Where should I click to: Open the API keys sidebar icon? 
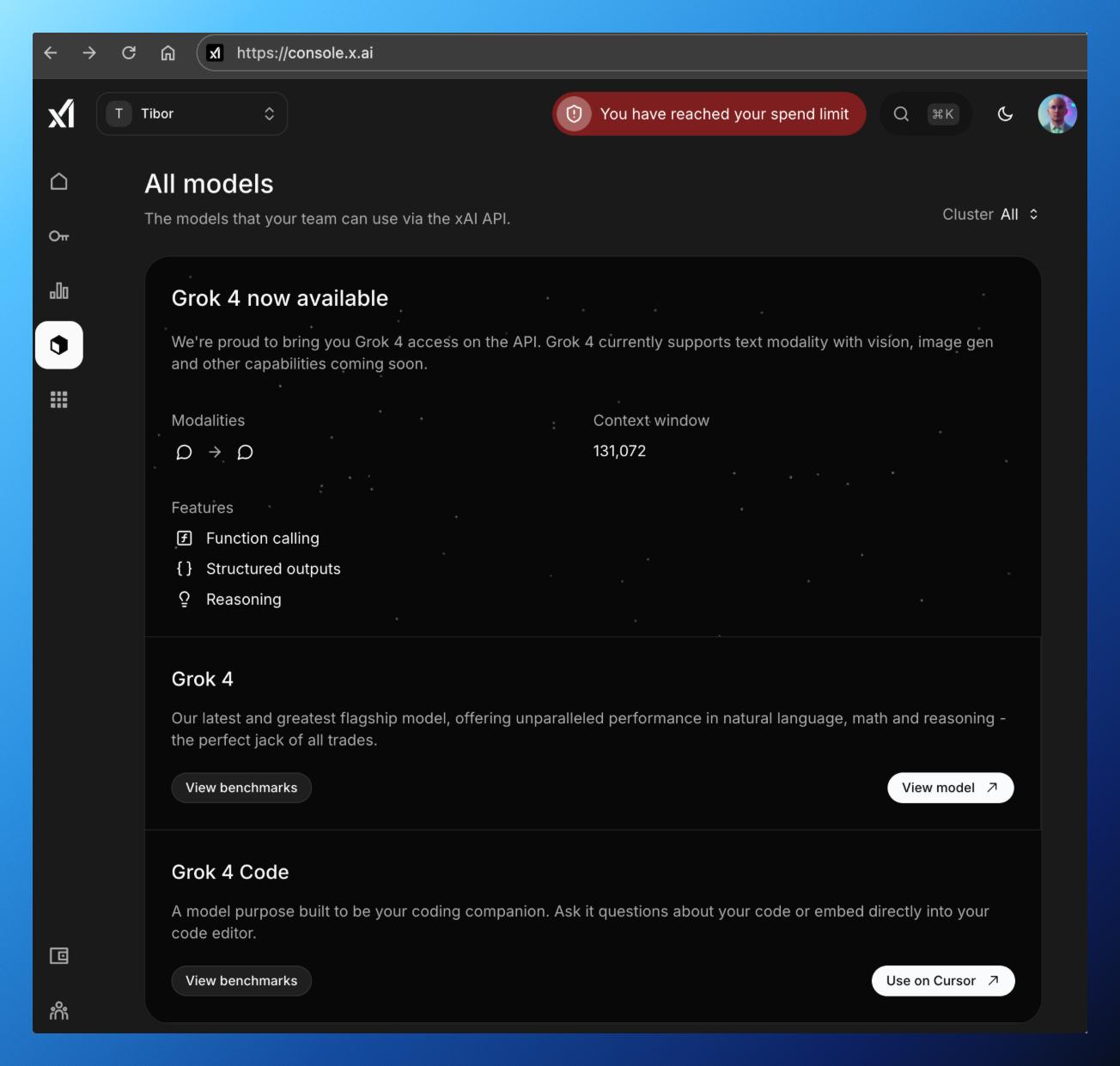(x=59, y=236)
